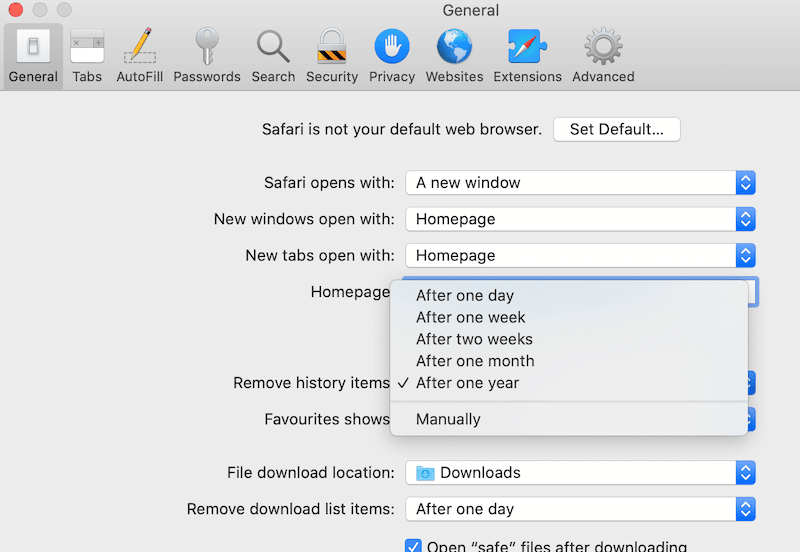Pick After one month menu option
The height and width of the screenshot is (552, 800).
475,361
